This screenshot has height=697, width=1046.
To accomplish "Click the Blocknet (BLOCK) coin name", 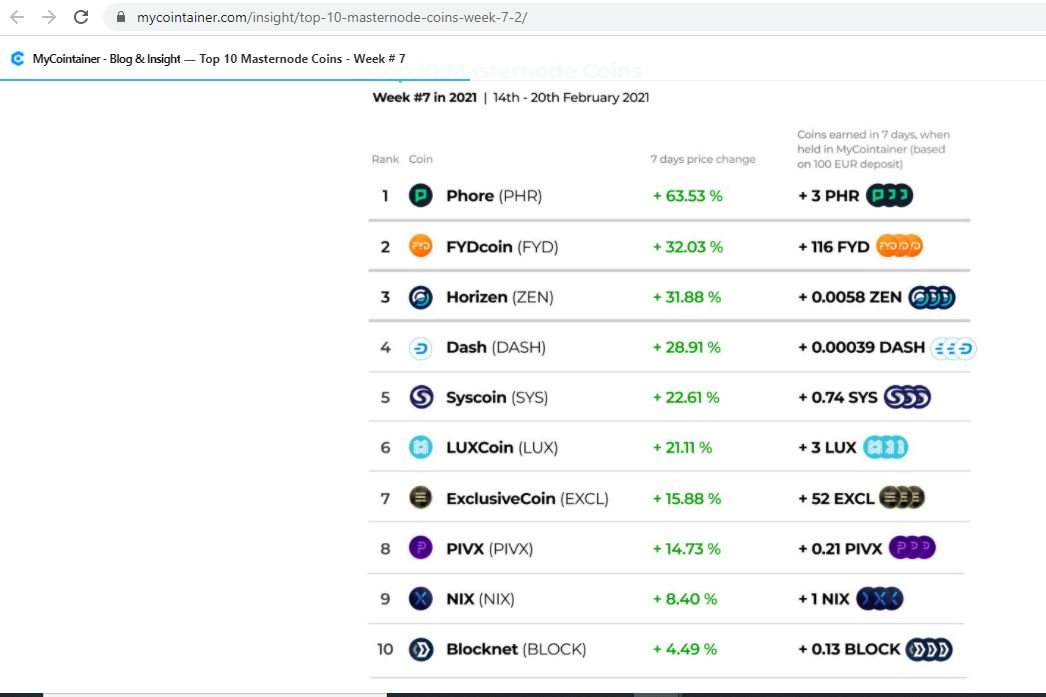I will [x=516, y=649].
